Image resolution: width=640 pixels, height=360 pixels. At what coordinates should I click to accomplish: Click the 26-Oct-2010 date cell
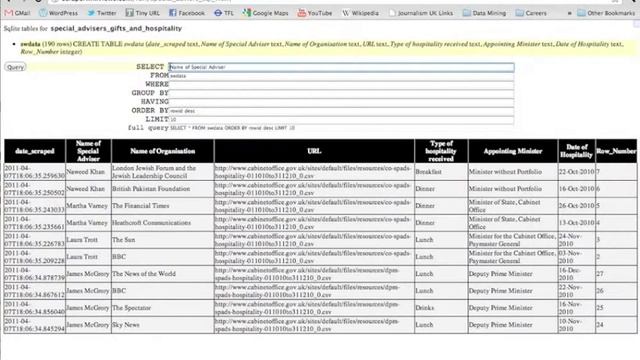(576, 206)
